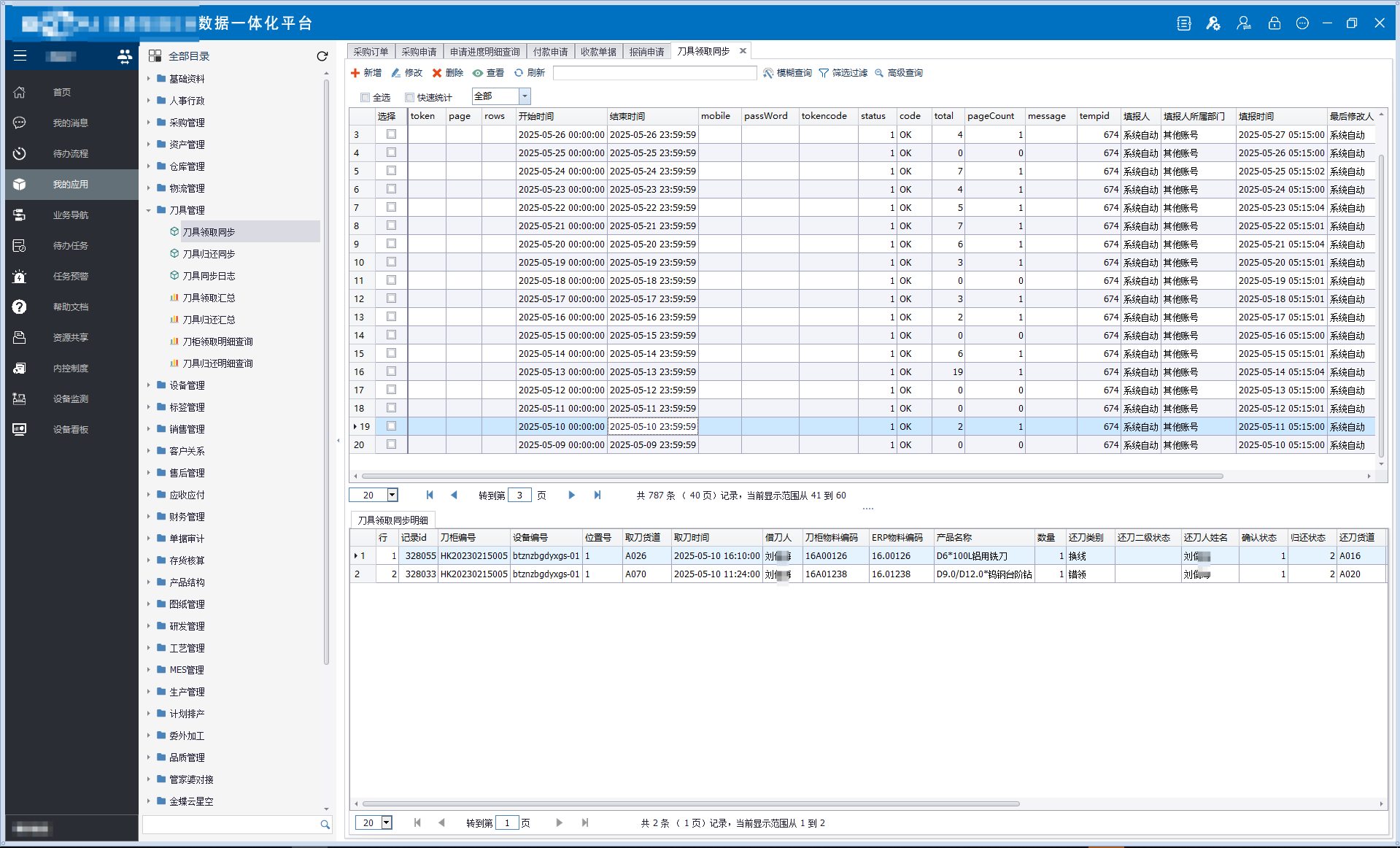Open the 全部 filter dropdown
This screenshot has width=1400, height=848.
[523, 96]
